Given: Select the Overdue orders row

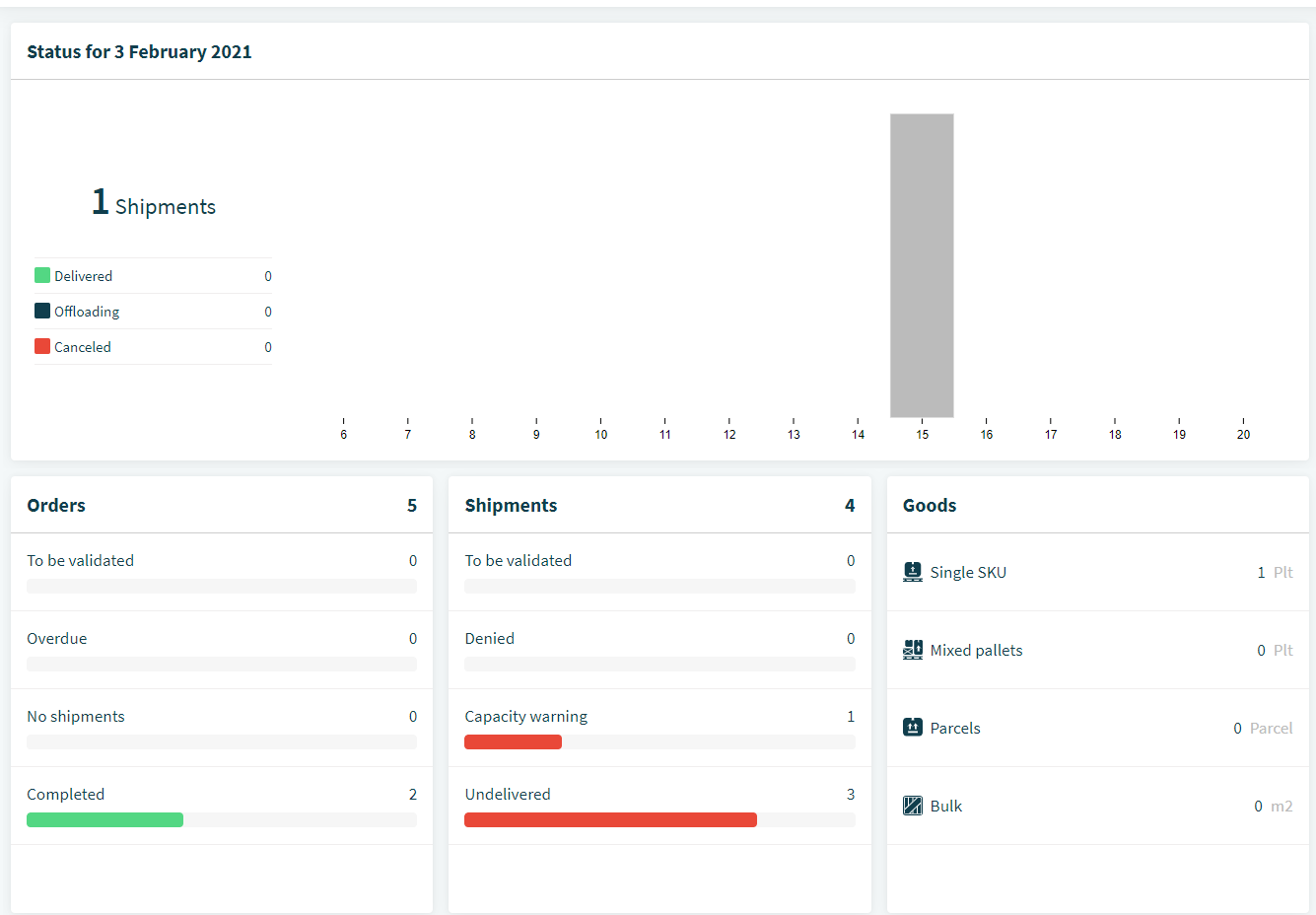Looking at the screenshot, I should (222, 650).
